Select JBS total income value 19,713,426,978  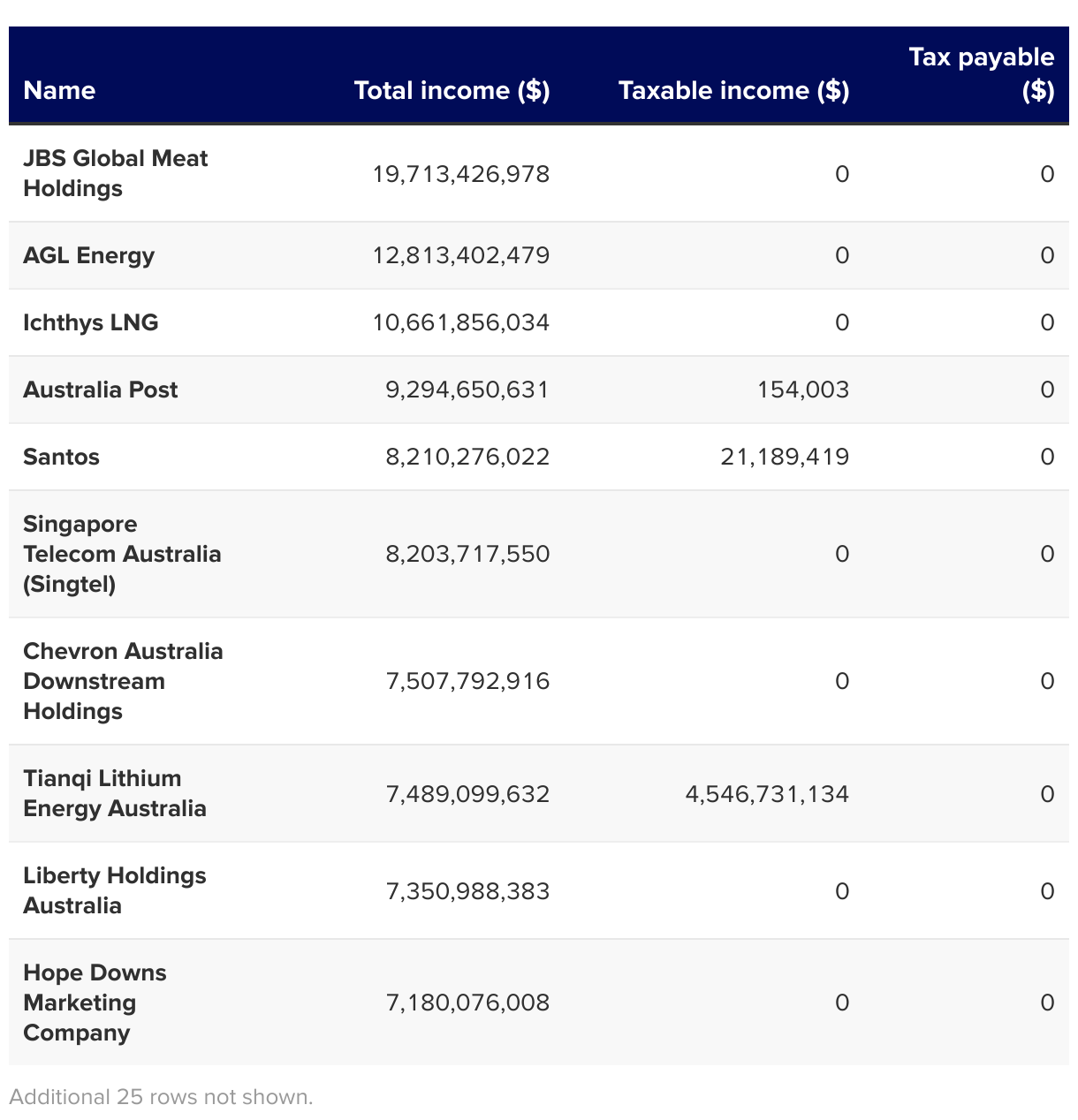(460, 174)
